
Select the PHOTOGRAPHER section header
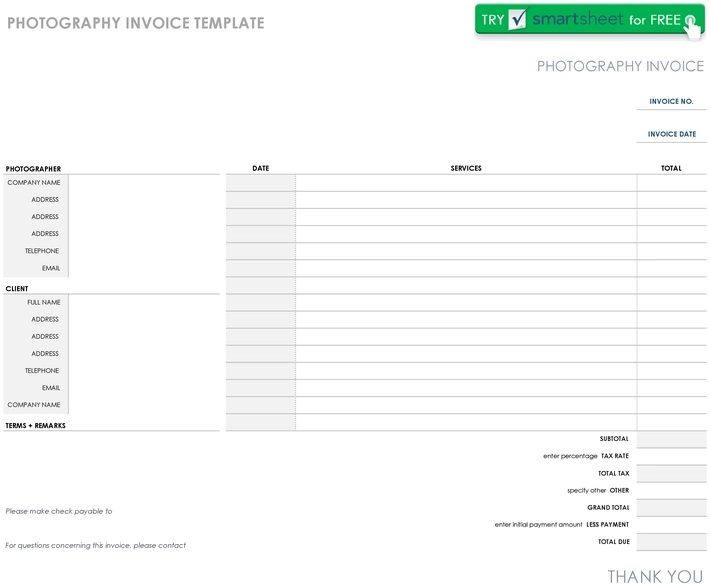(x=33, y=169)
